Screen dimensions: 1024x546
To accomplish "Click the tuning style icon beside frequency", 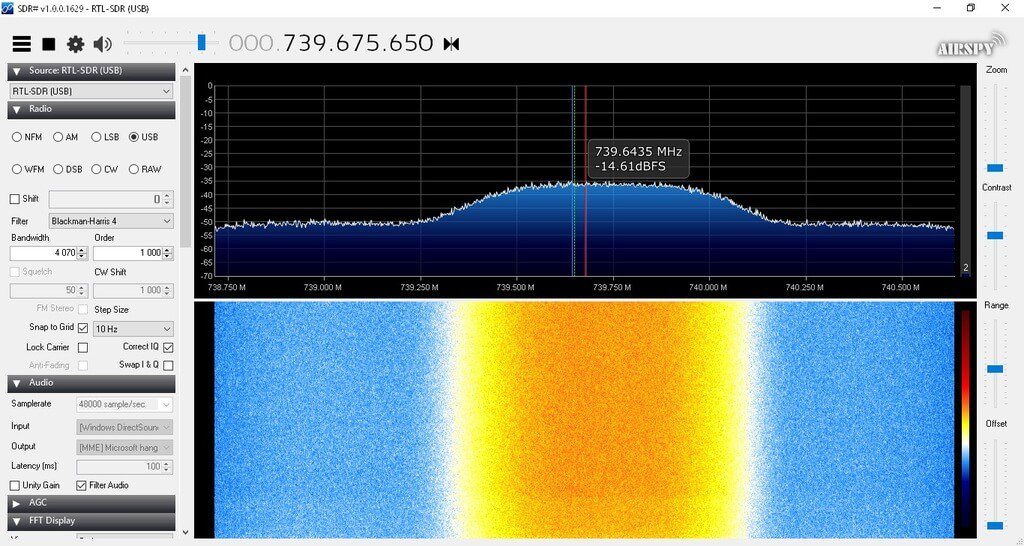I will pos(452,44).
